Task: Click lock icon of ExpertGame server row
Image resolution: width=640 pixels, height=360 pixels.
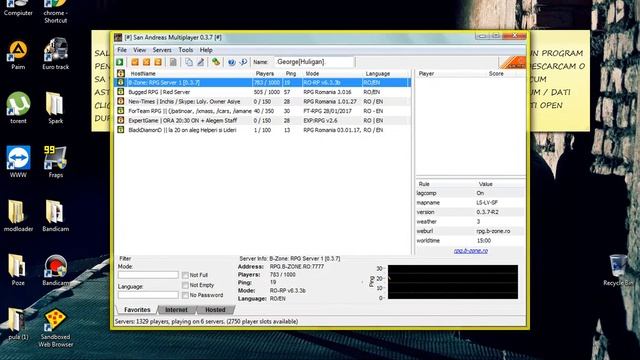Action: (121, 120)
